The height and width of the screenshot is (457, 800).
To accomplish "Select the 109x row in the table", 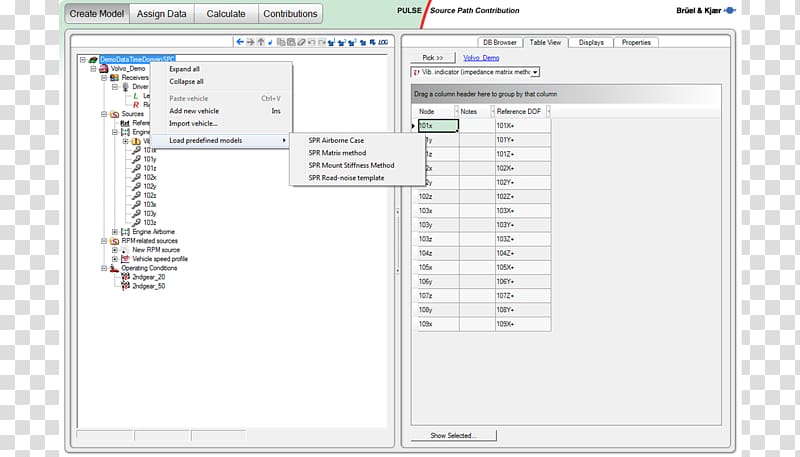I will tap(484, 324).
